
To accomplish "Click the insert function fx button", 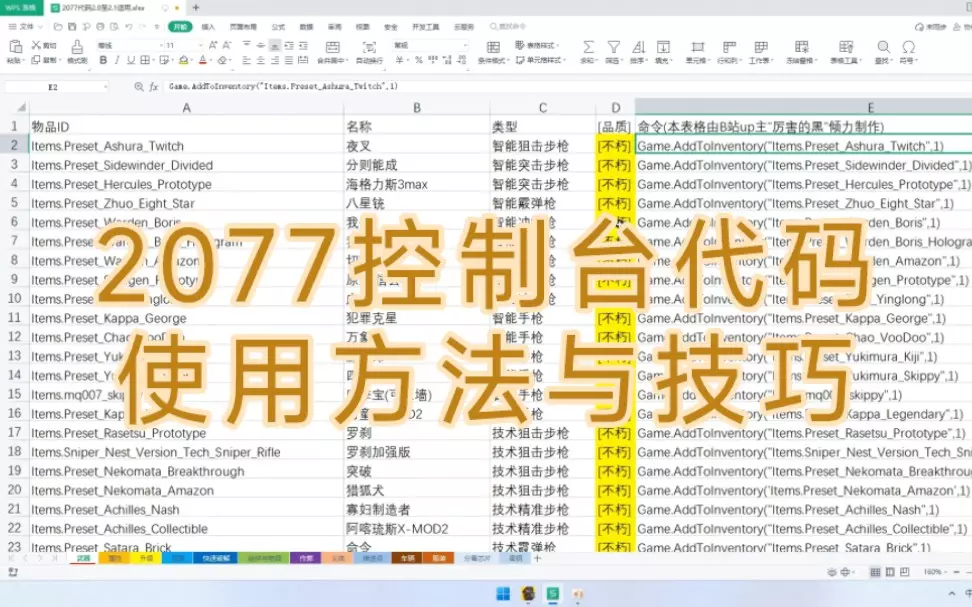I will pyautogui.click(x=154, y=87).
